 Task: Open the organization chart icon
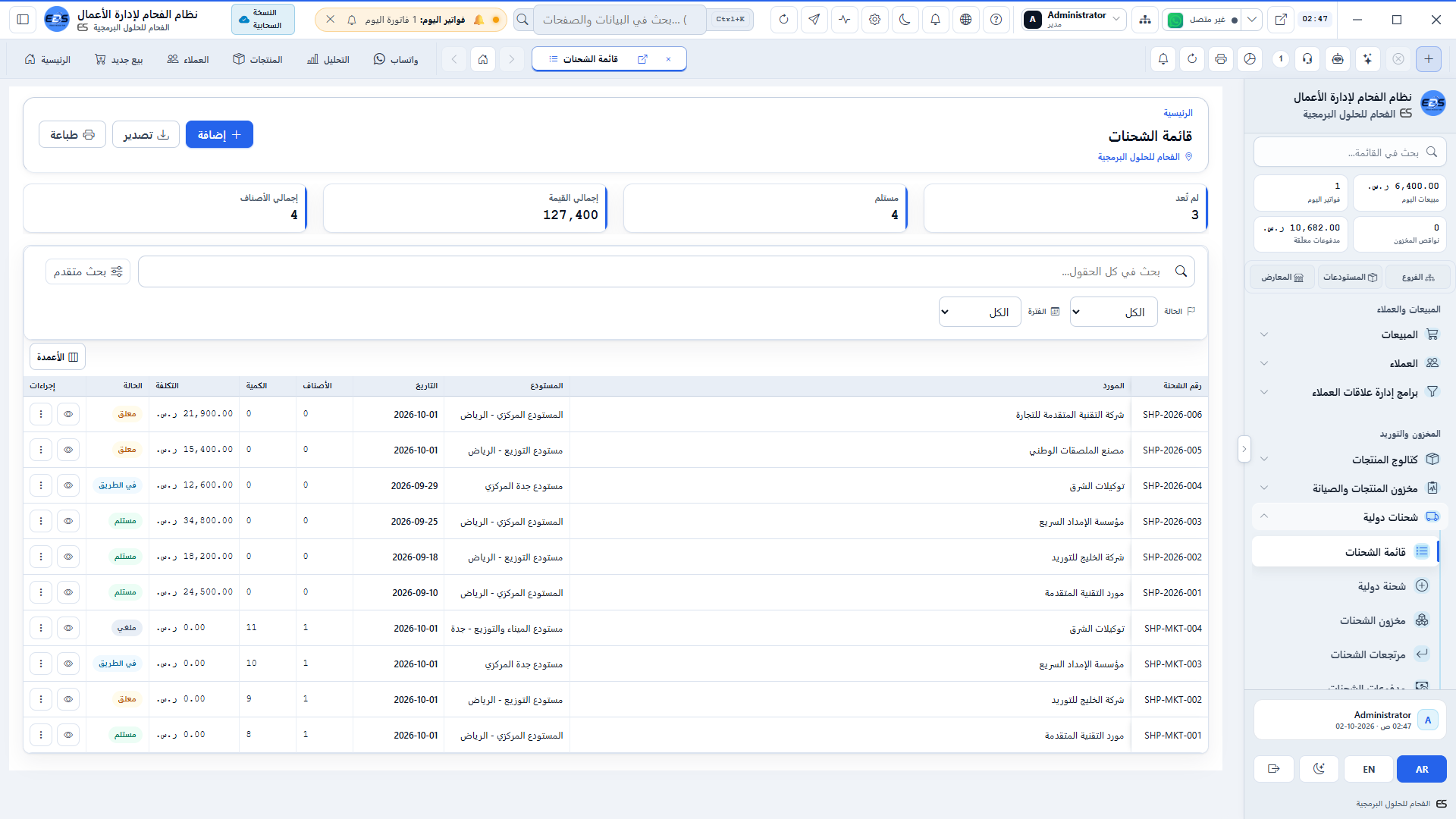tap(1144, 20)
